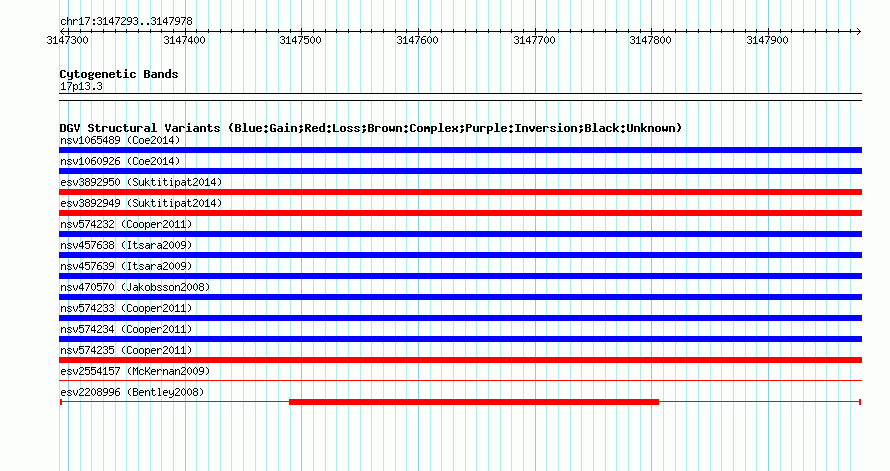The height and width of the screenshot is (471, 890).
Task: Click the nsv1060926 (Coe2014) variant label
Action: (120, 161)
